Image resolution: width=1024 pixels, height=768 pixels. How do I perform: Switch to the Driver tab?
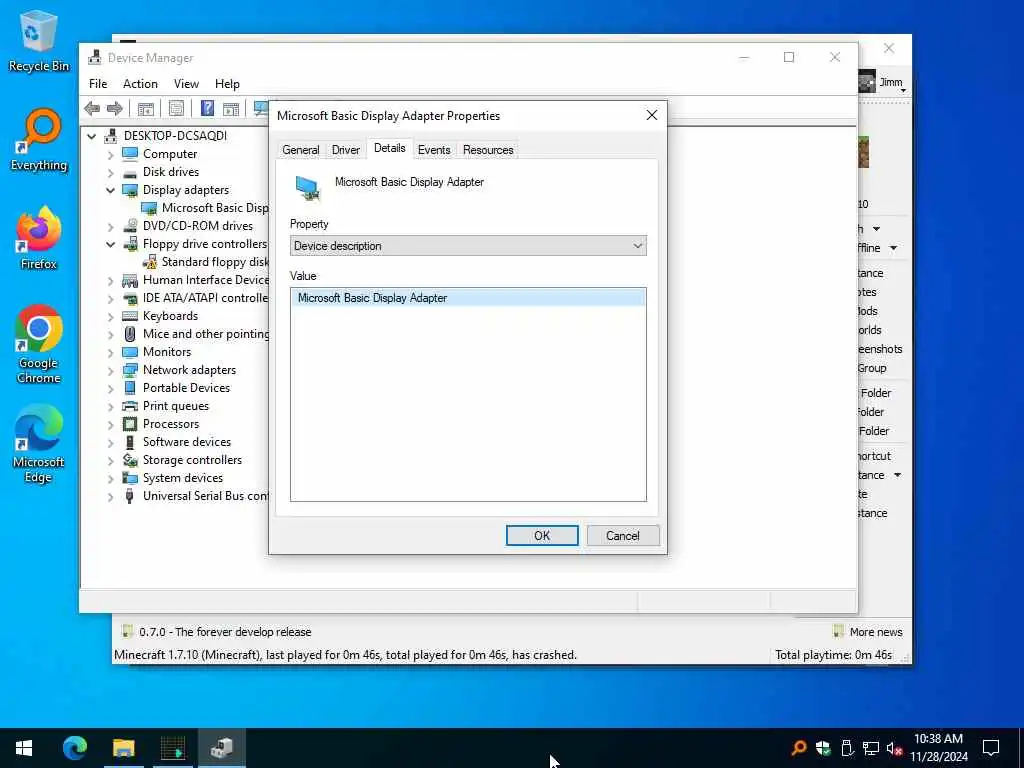(345, 150)
